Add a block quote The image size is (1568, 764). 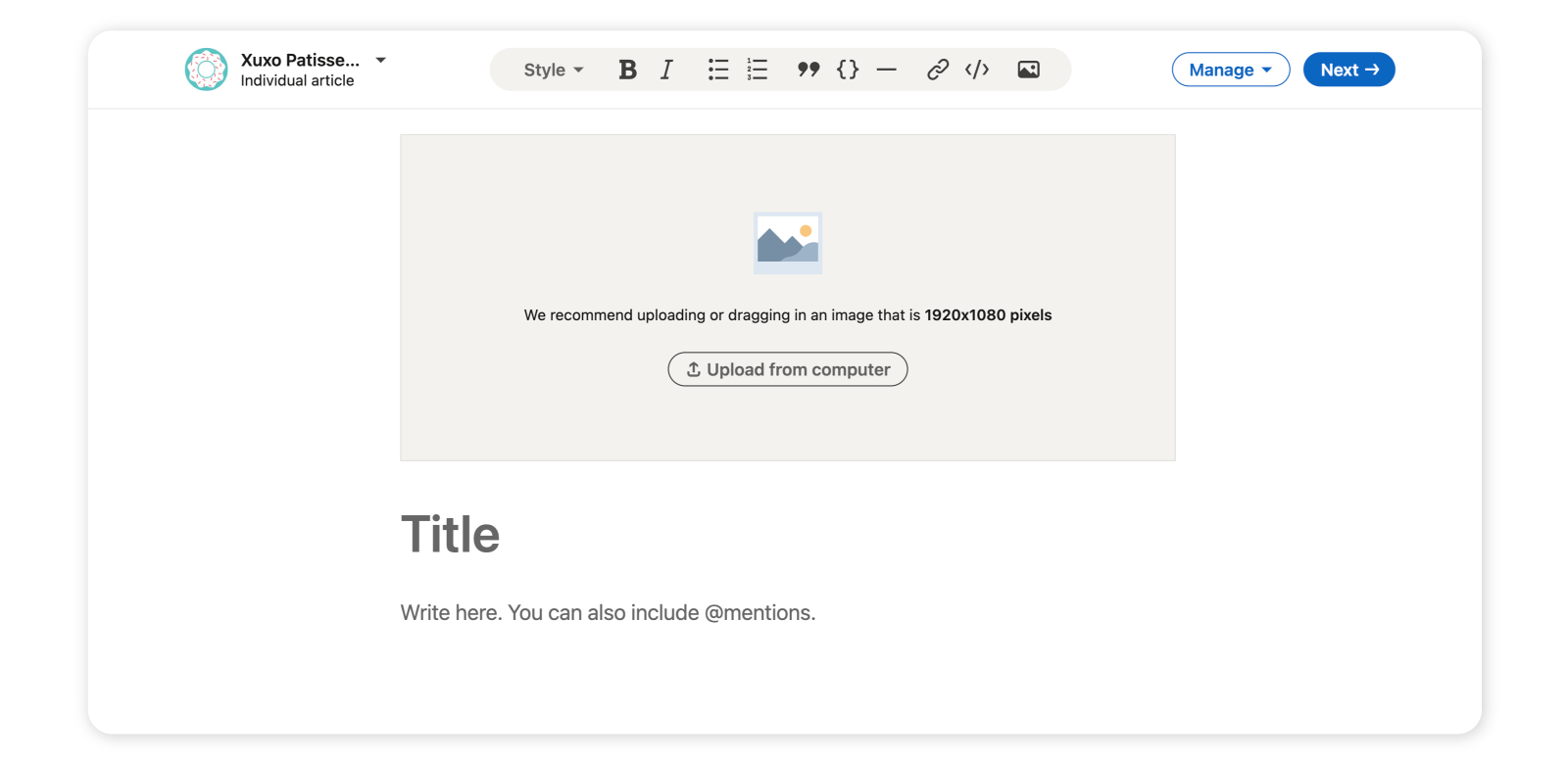(808, 70)
